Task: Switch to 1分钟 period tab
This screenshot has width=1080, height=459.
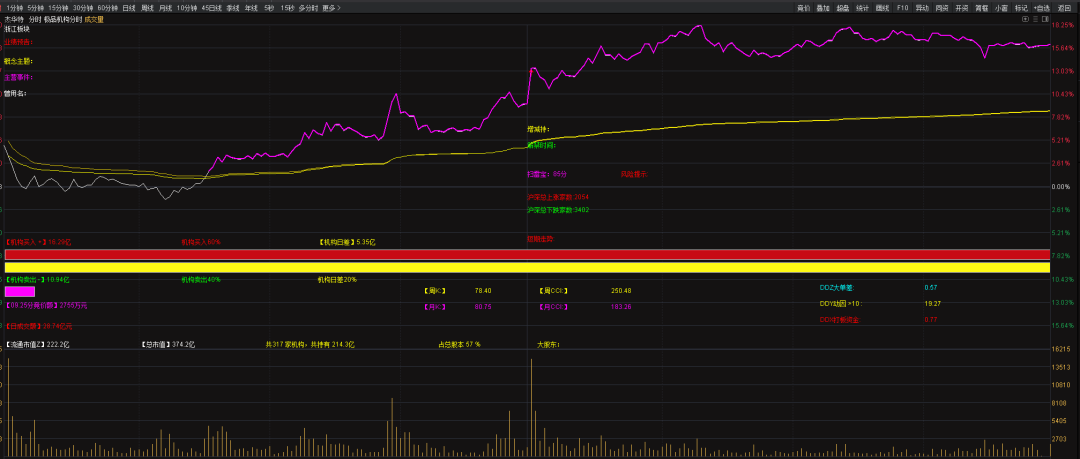Action: coord(14,7)
